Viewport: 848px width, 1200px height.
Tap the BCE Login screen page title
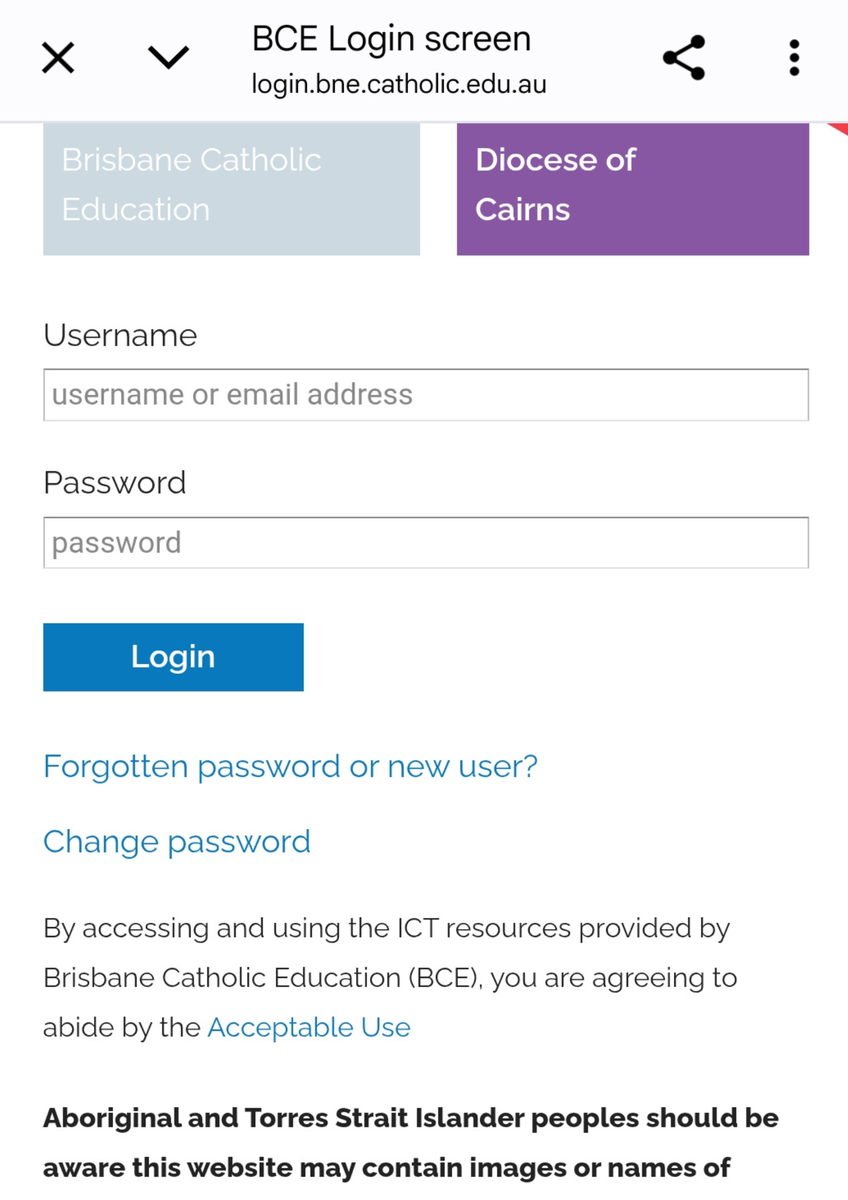tap(391, 39)
